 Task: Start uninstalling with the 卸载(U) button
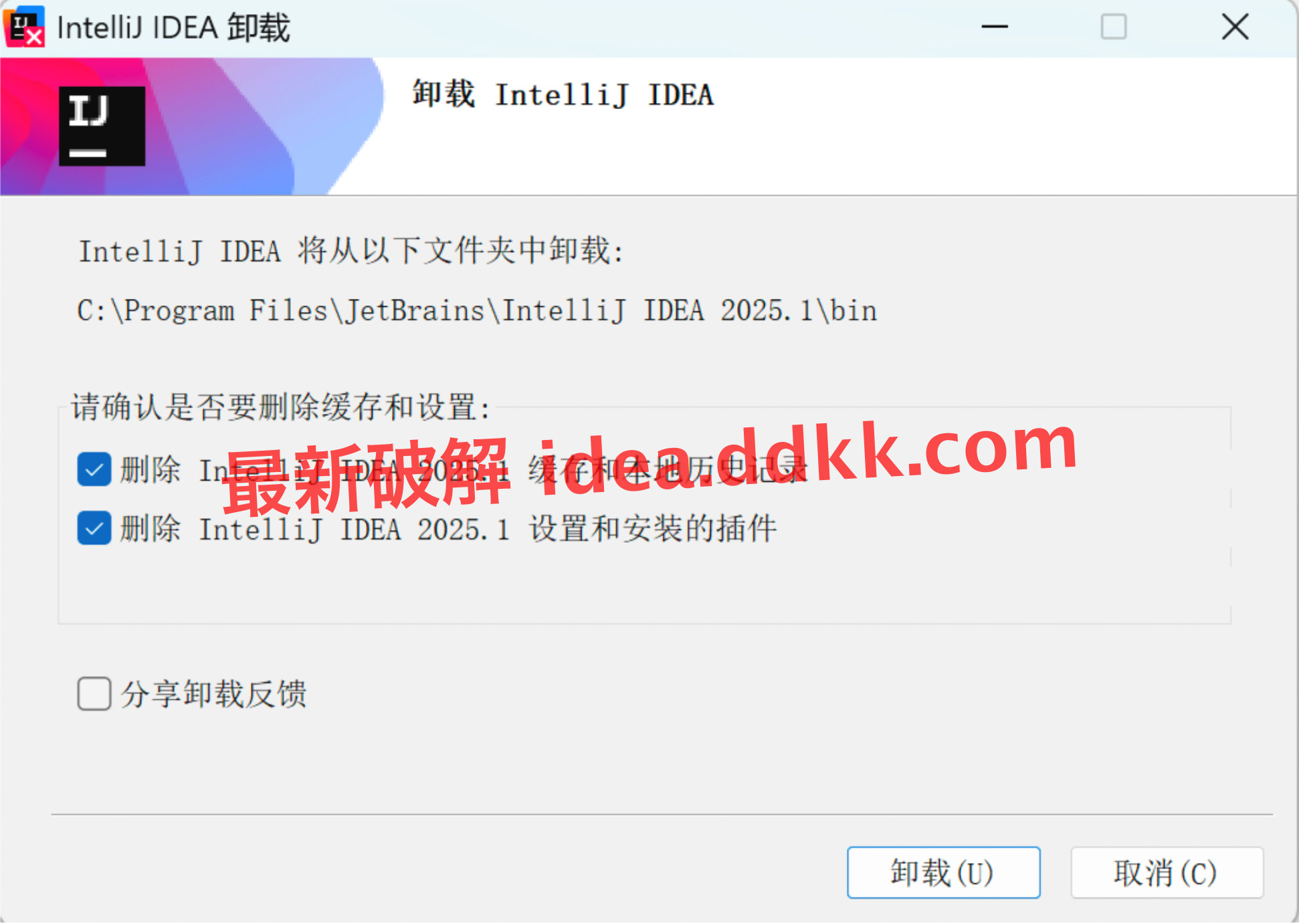(943, 873)
